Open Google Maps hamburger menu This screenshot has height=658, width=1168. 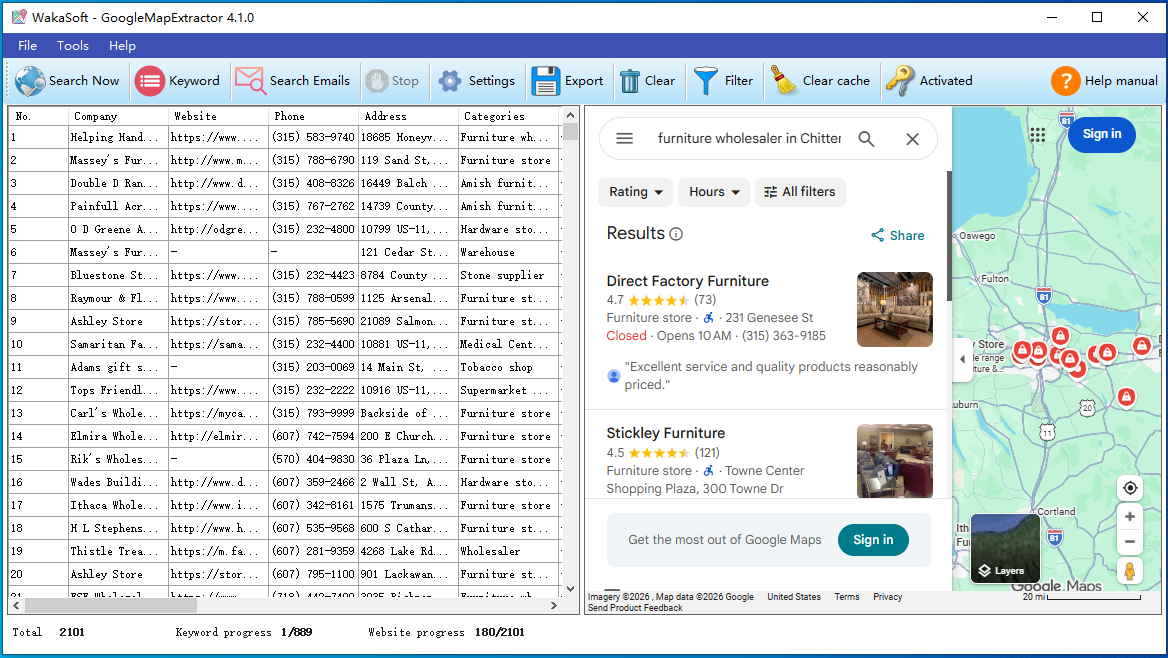click(625, 139)
